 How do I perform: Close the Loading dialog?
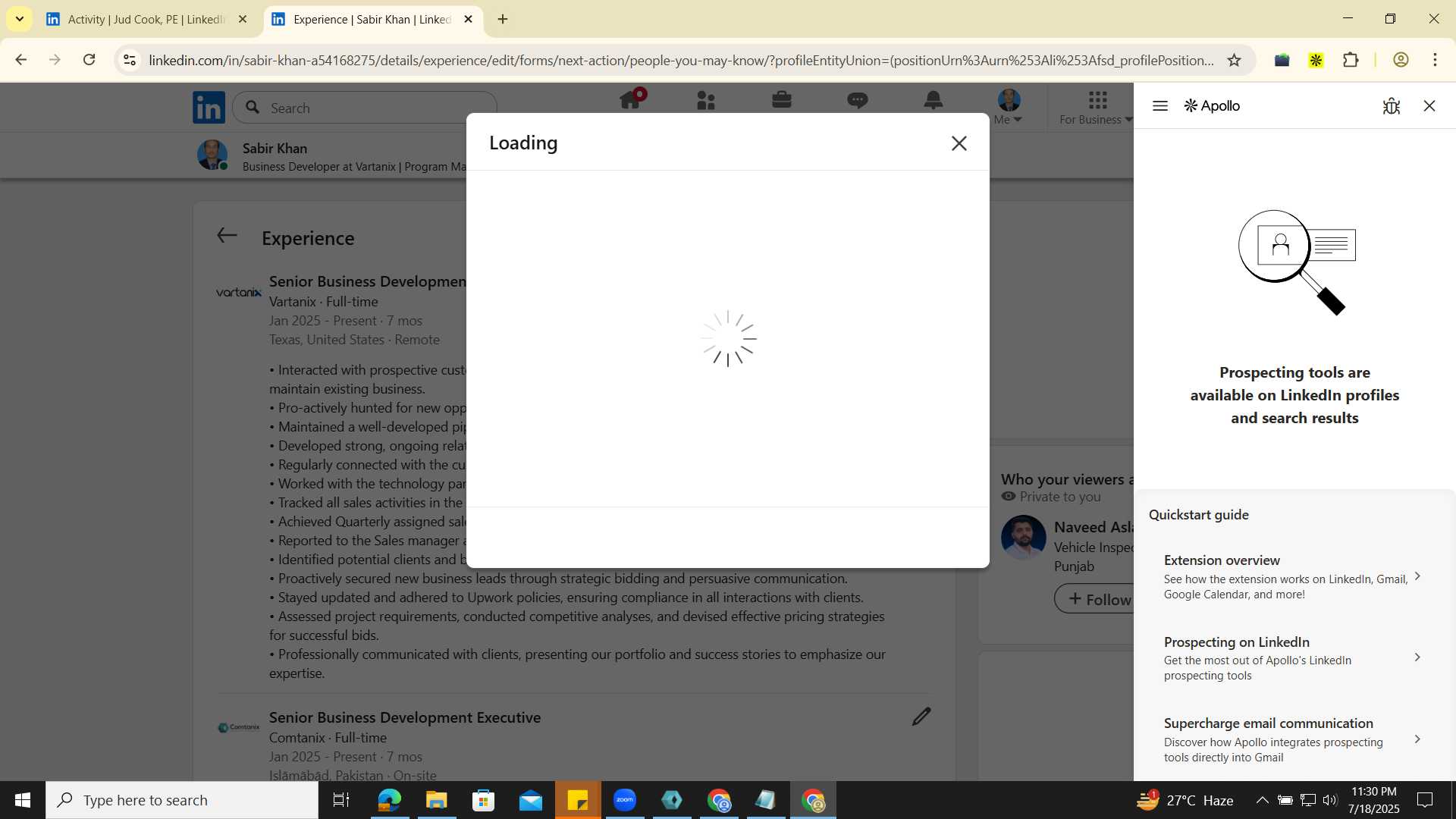click(x=959, y=143)
